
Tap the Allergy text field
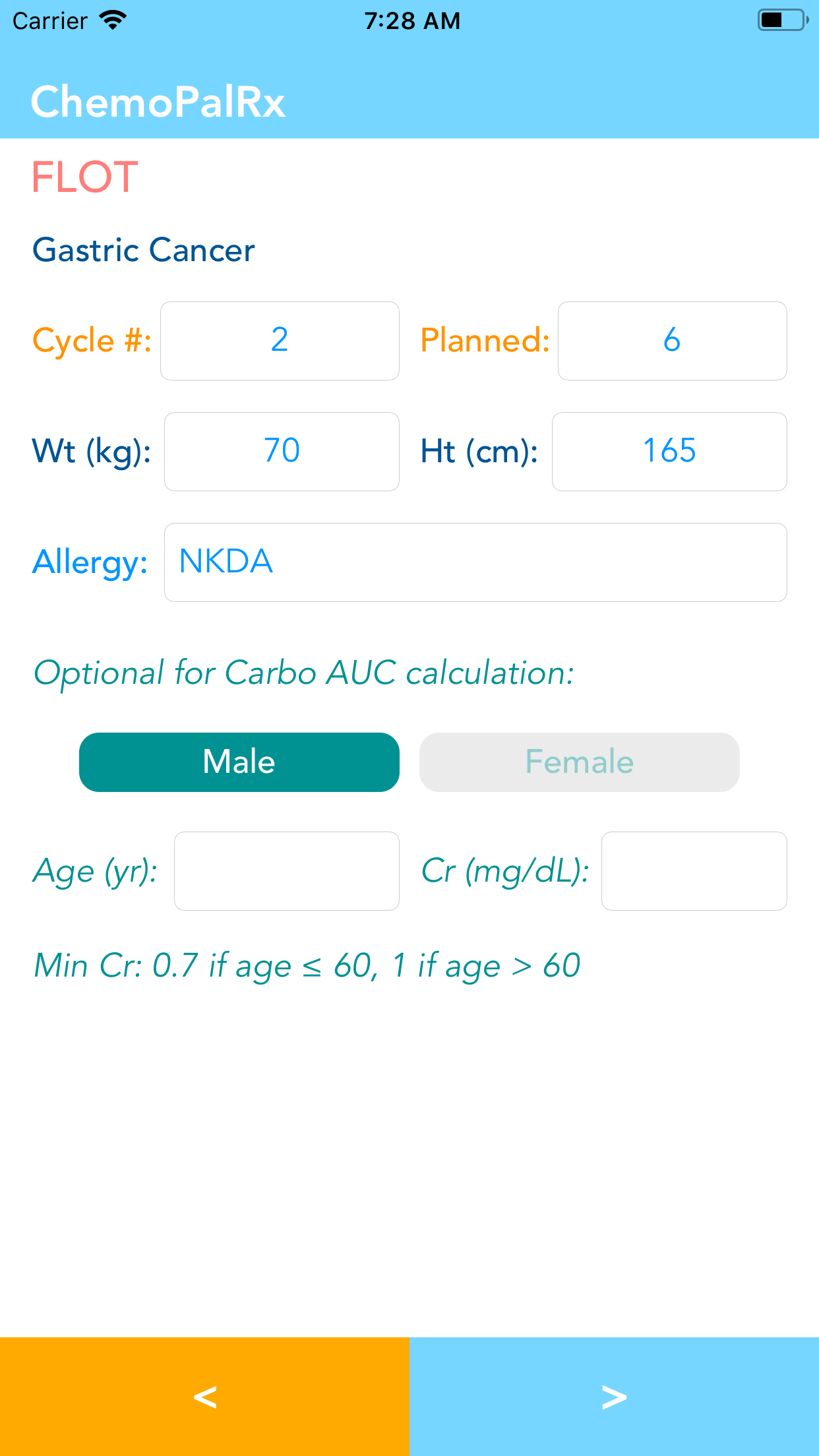click(x=475, y=562)
